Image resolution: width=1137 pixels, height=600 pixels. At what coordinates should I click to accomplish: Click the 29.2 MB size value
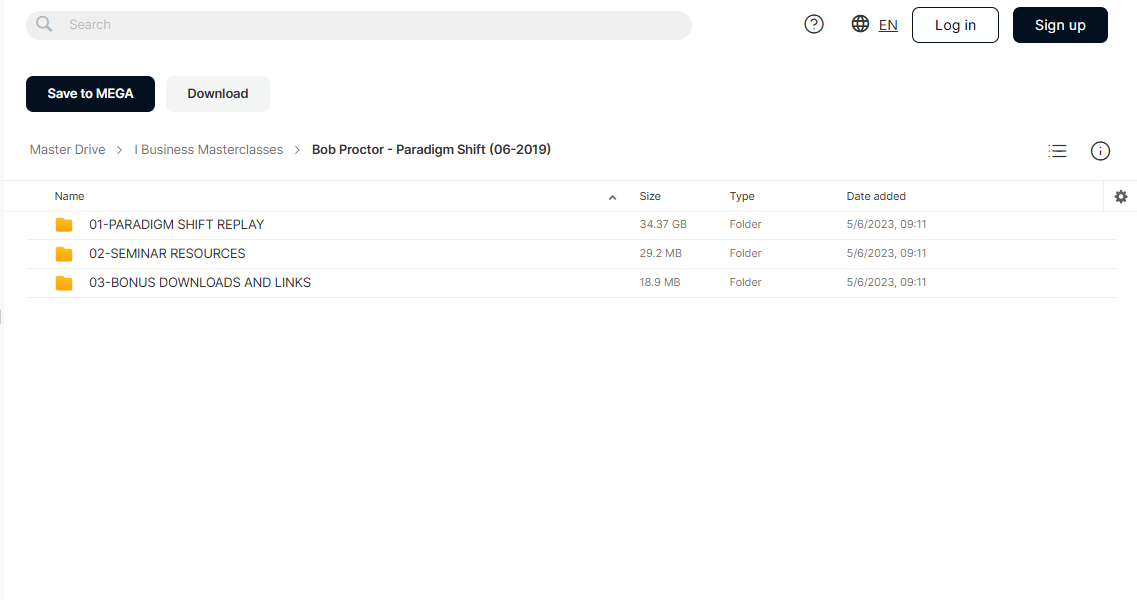[x=661, y=254]
